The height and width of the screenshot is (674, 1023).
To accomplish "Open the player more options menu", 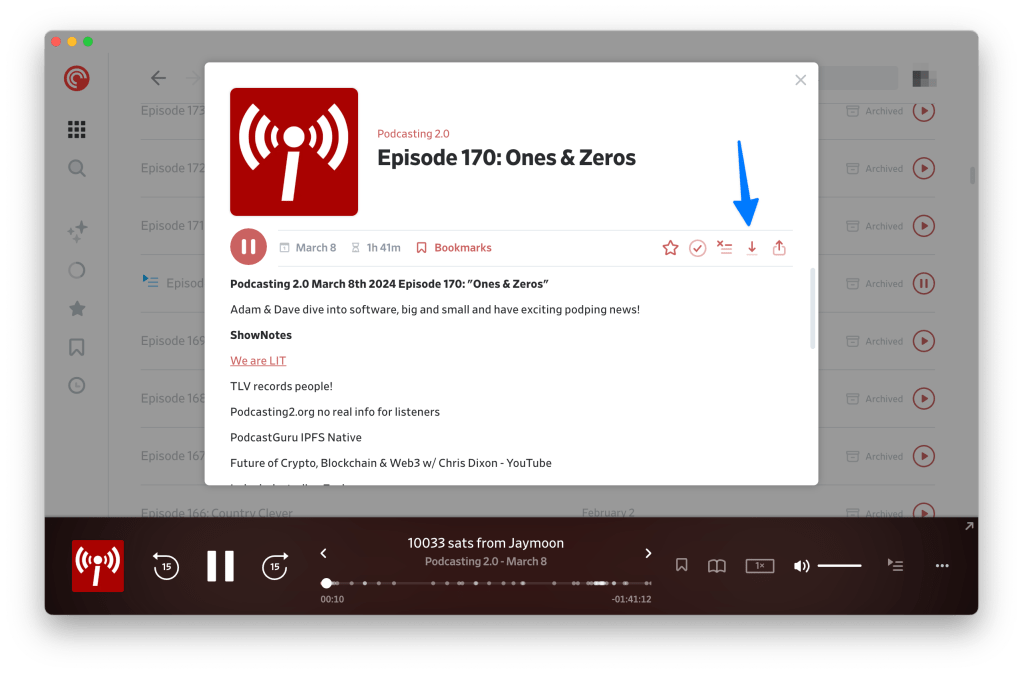I will 942,566.
